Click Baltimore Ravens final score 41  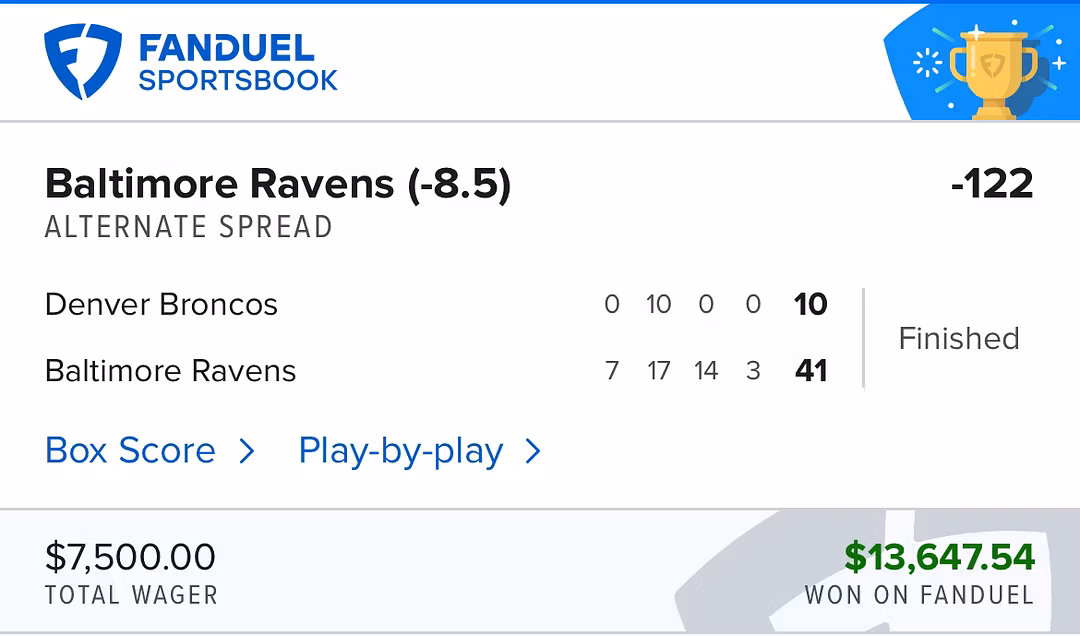(810, 371)
